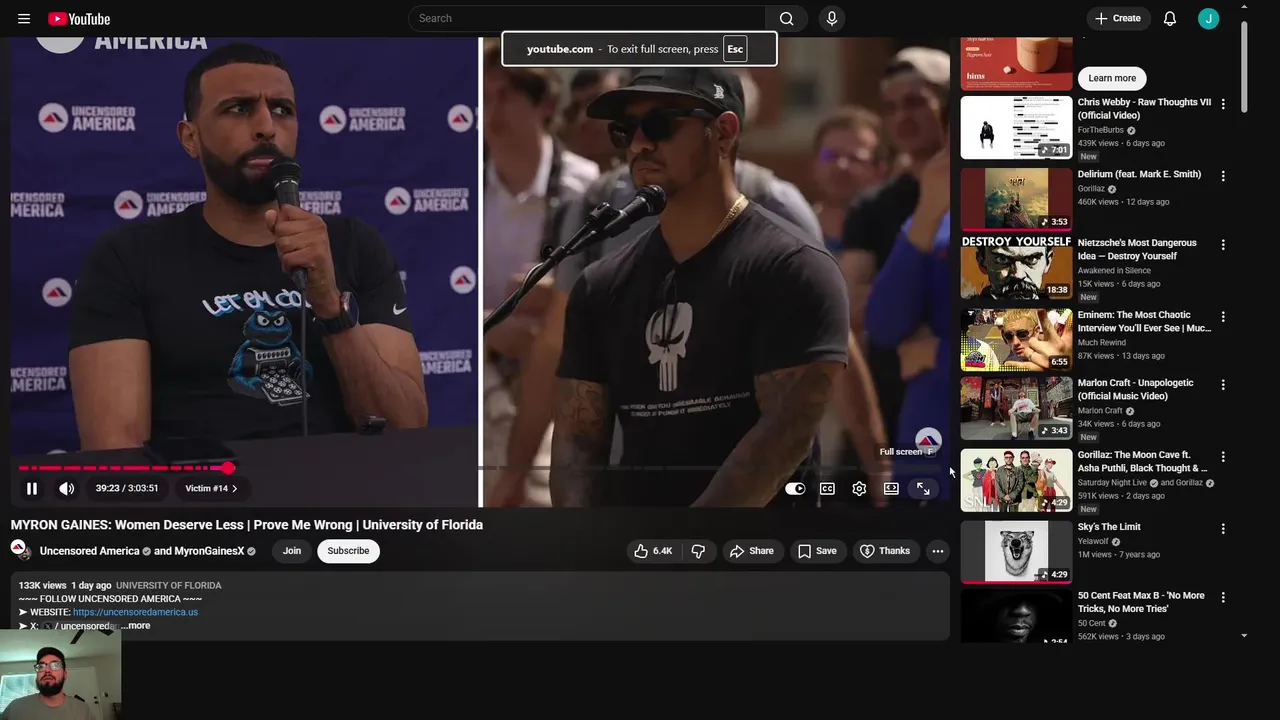Open options for Chris Webby video
Image resolution: width=1280 pixels, height=720 pixels.
pos(1222,104)
